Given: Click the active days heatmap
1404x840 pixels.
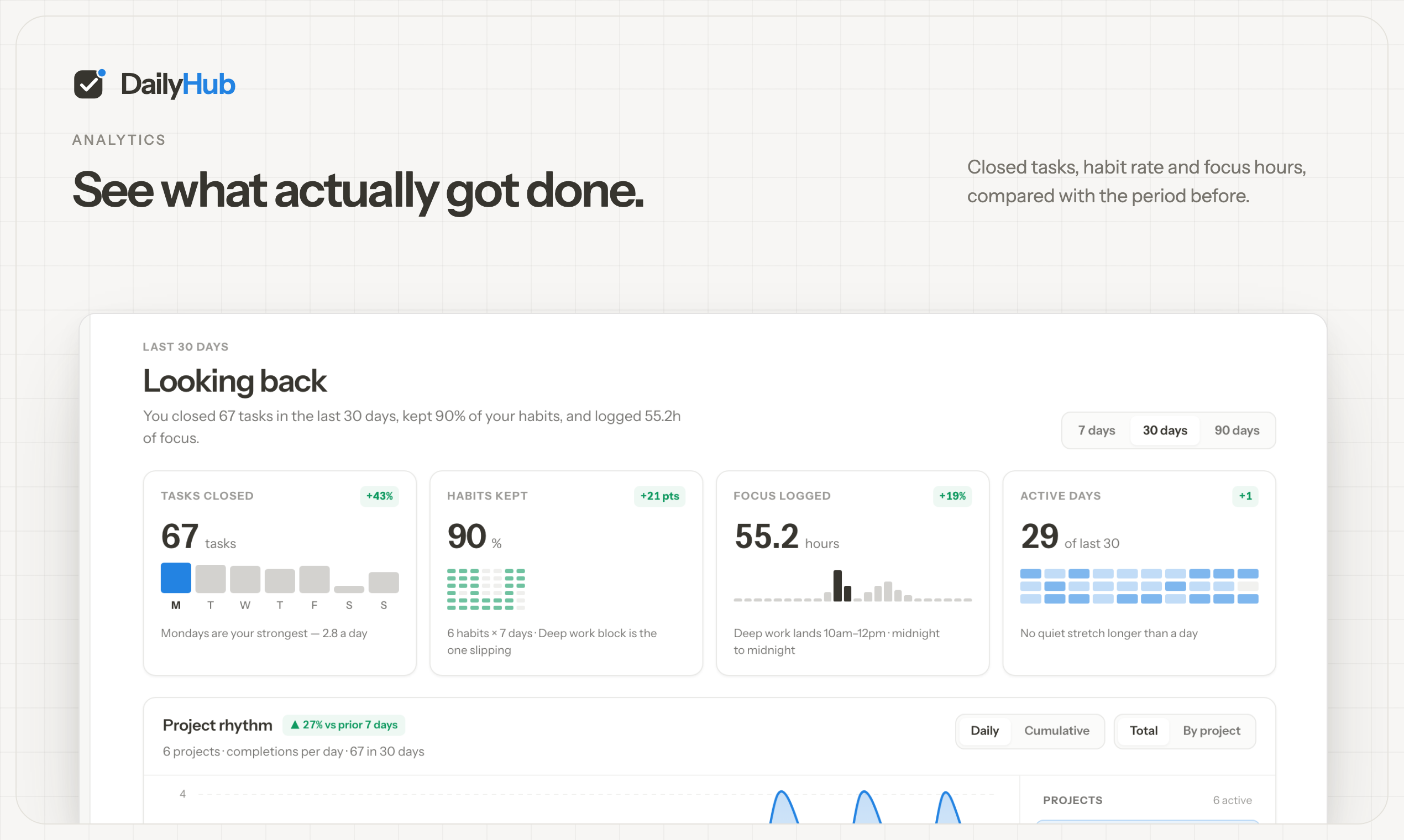Looking at the screenshot, I should click(x=1139, y=586).
